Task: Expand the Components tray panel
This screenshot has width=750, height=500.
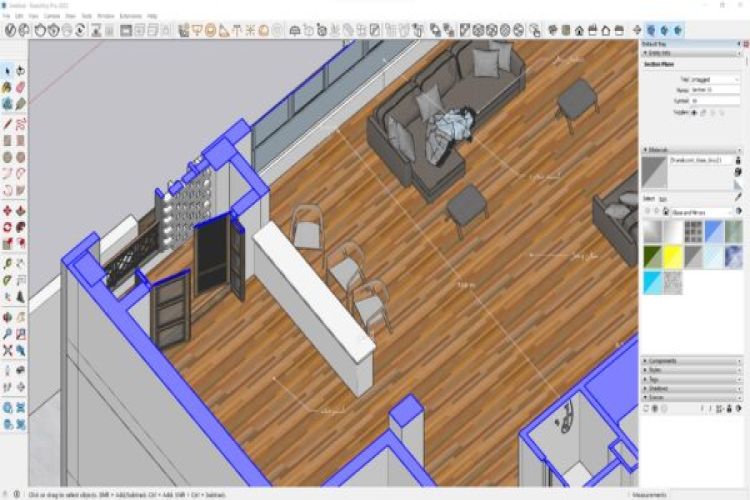Action: 690,360
